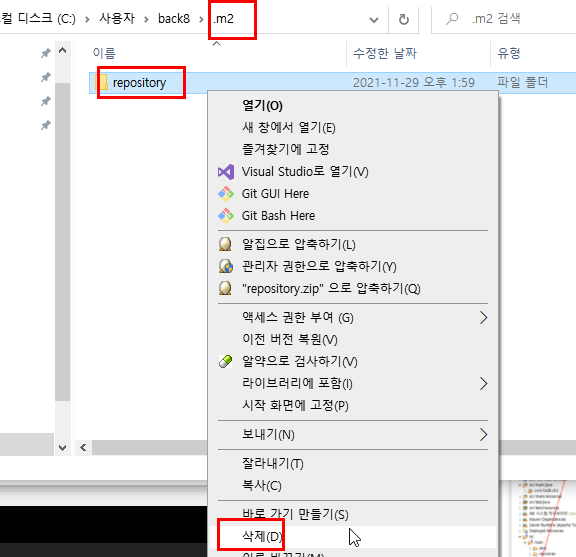Viewport: 576px width, 557px height.
Task: Choose 새 창에서 열기(E)
Action: [353, 127]
